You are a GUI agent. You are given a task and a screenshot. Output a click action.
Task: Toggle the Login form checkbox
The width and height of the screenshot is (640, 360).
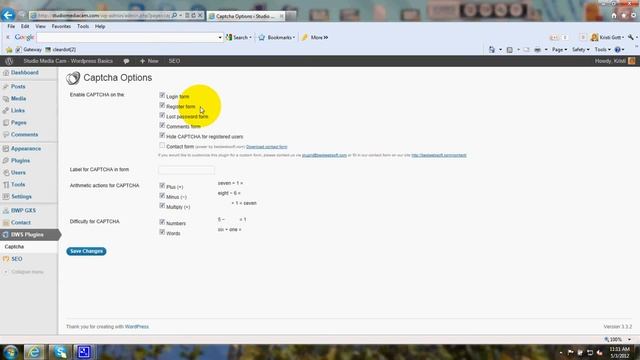coord(162,96)
